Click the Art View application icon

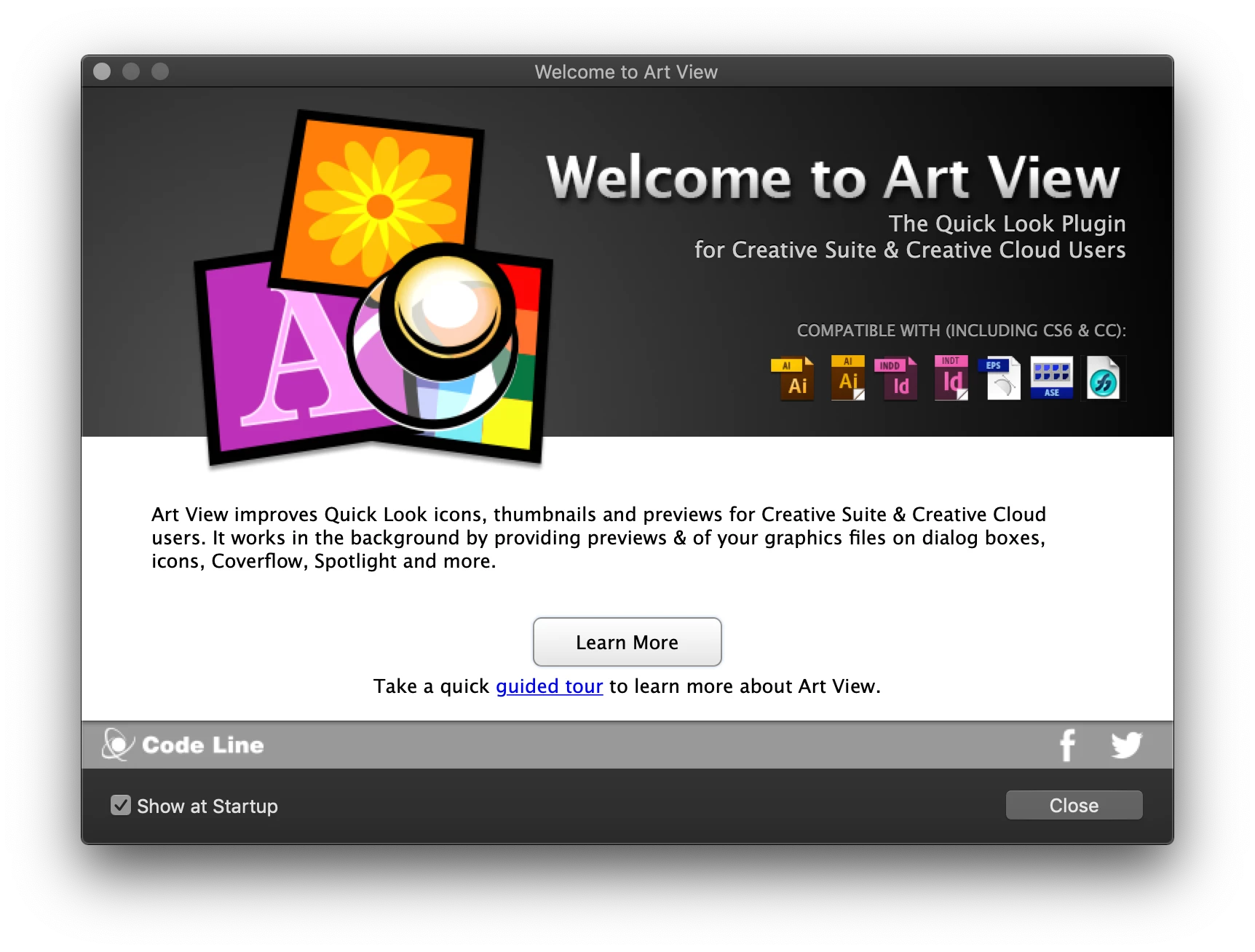tap(373, 289)
